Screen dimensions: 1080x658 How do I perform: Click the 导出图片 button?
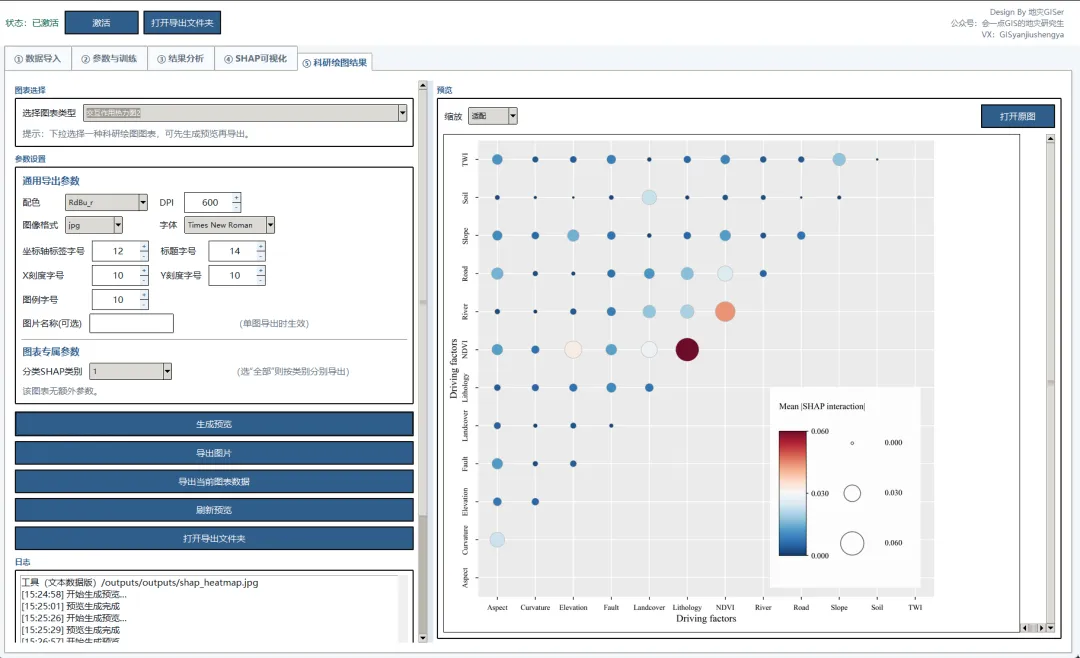pyautogui.click(x=214, y=453)
